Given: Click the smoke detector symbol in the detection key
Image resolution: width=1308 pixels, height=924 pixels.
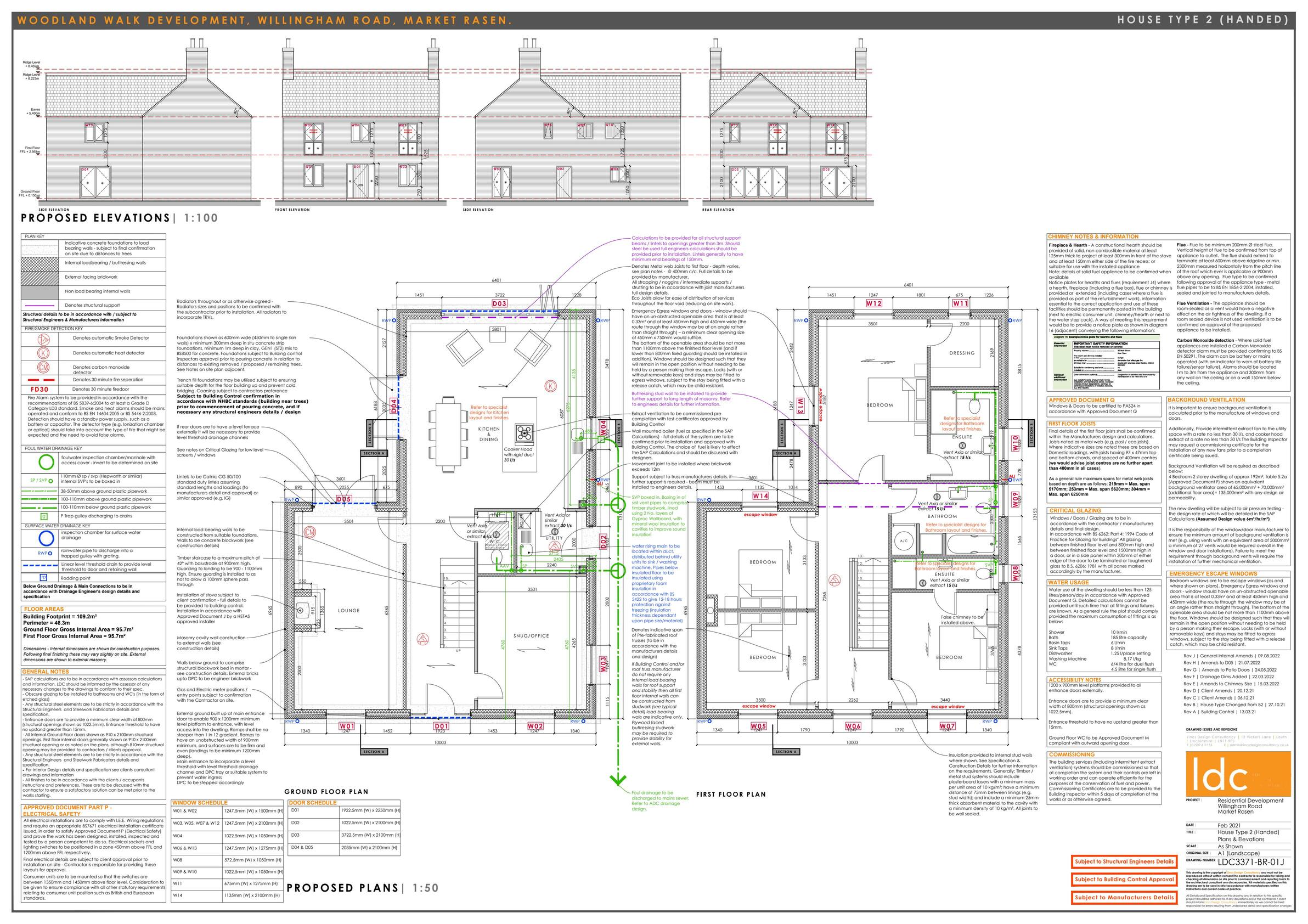Looking at the screenshot, I should pos(44,339).
